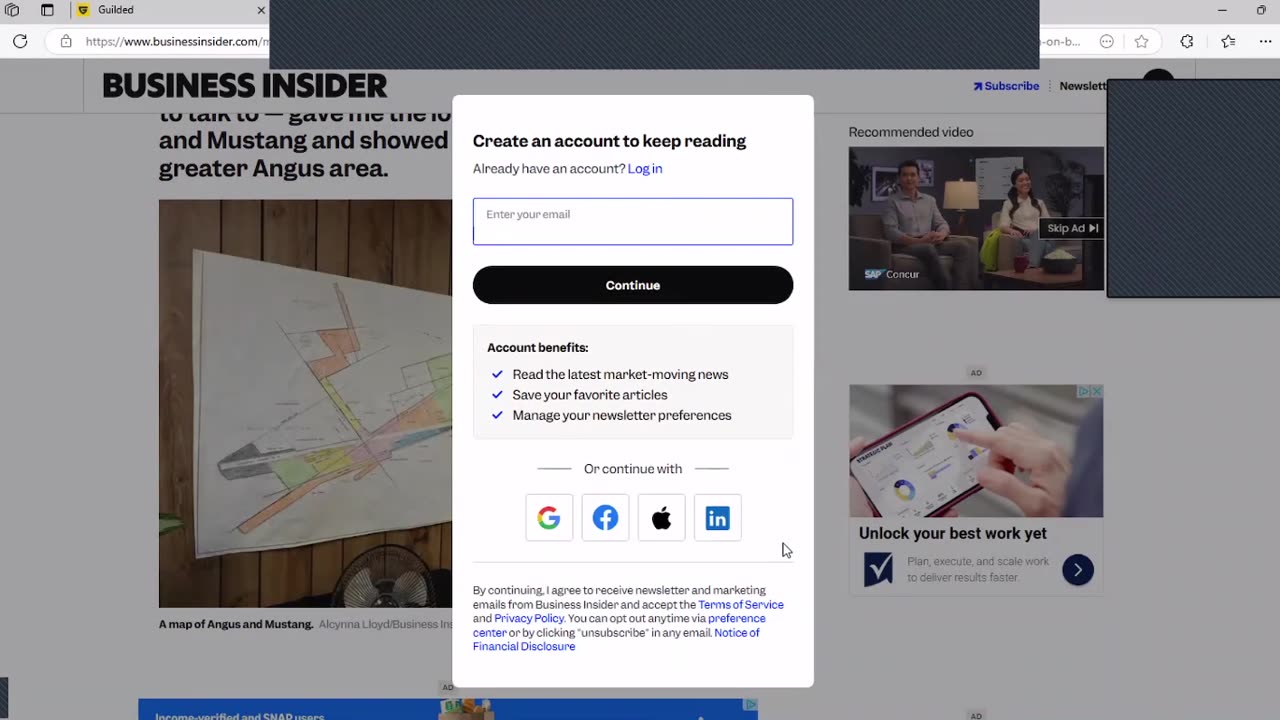Open the Terms of Service link
Screen dimensions: 1280x720
click(741, 604)
